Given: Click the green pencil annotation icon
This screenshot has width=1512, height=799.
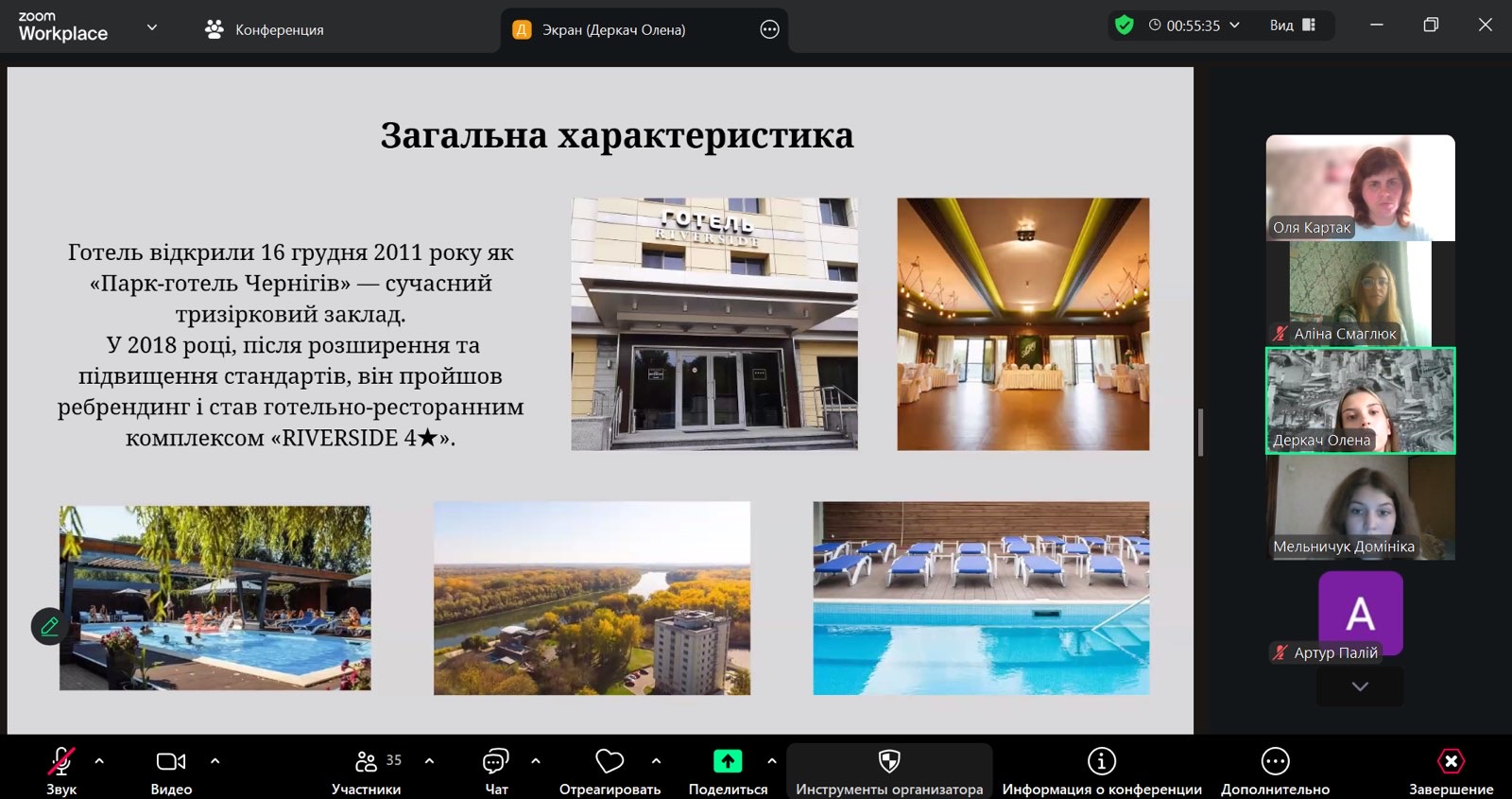Looking at the screenshot, I should pos(49,626).
